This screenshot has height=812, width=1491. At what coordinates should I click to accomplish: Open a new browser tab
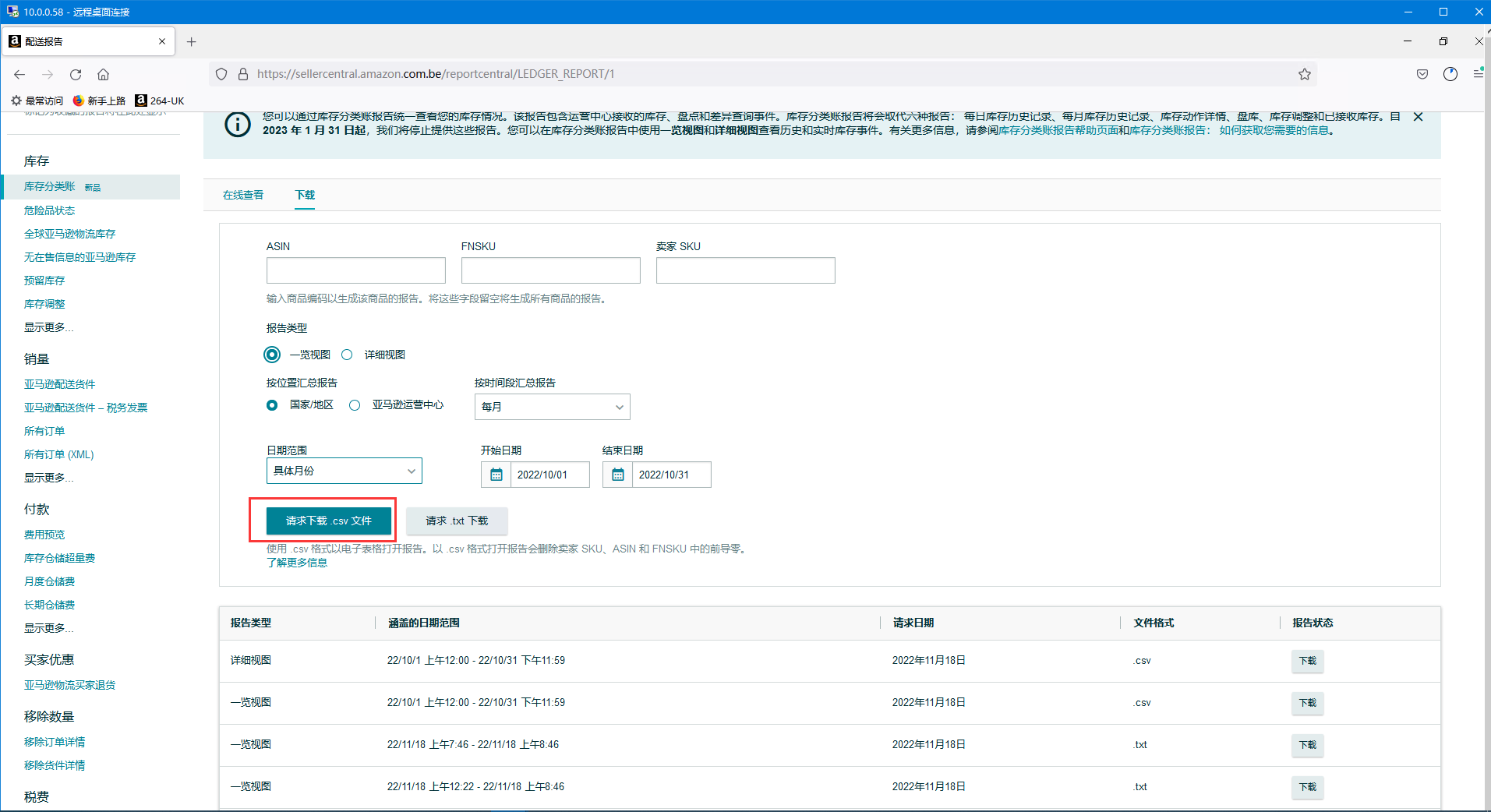(192, 41)
